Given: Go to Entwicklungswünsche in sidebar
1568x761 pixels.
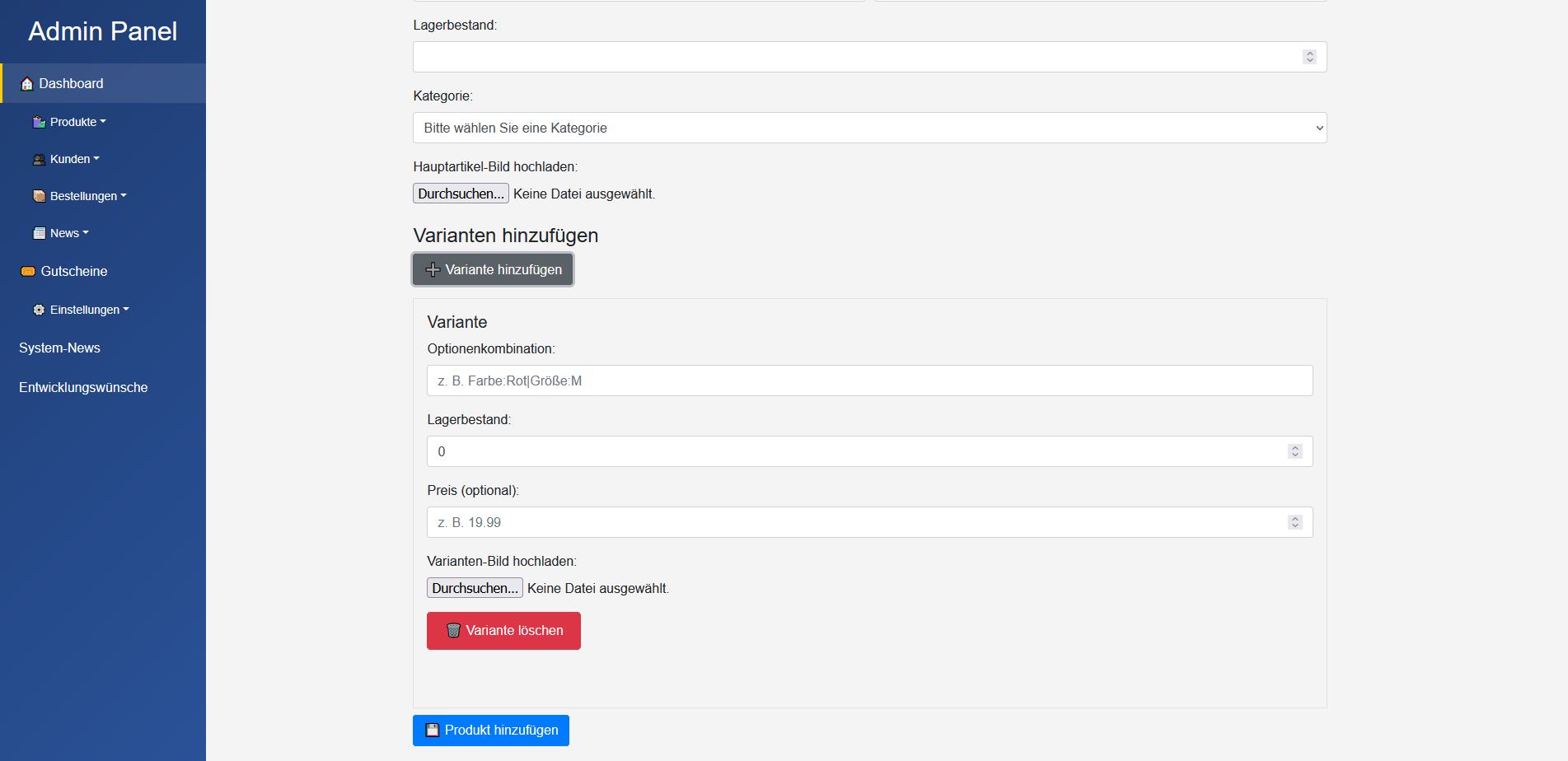Looking at the screenshot, I should click(83, 387).
